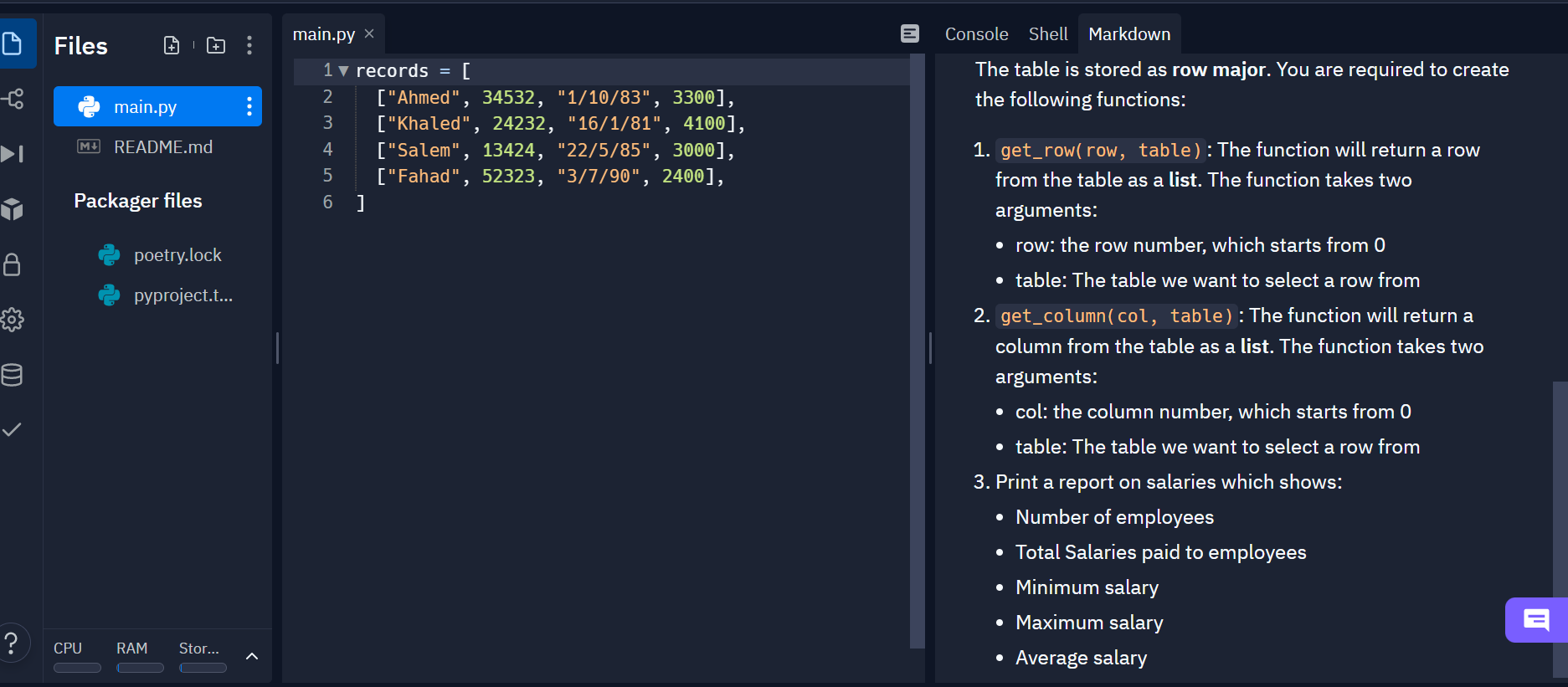
Task: Click the records variable name
Action: [392, 71]
